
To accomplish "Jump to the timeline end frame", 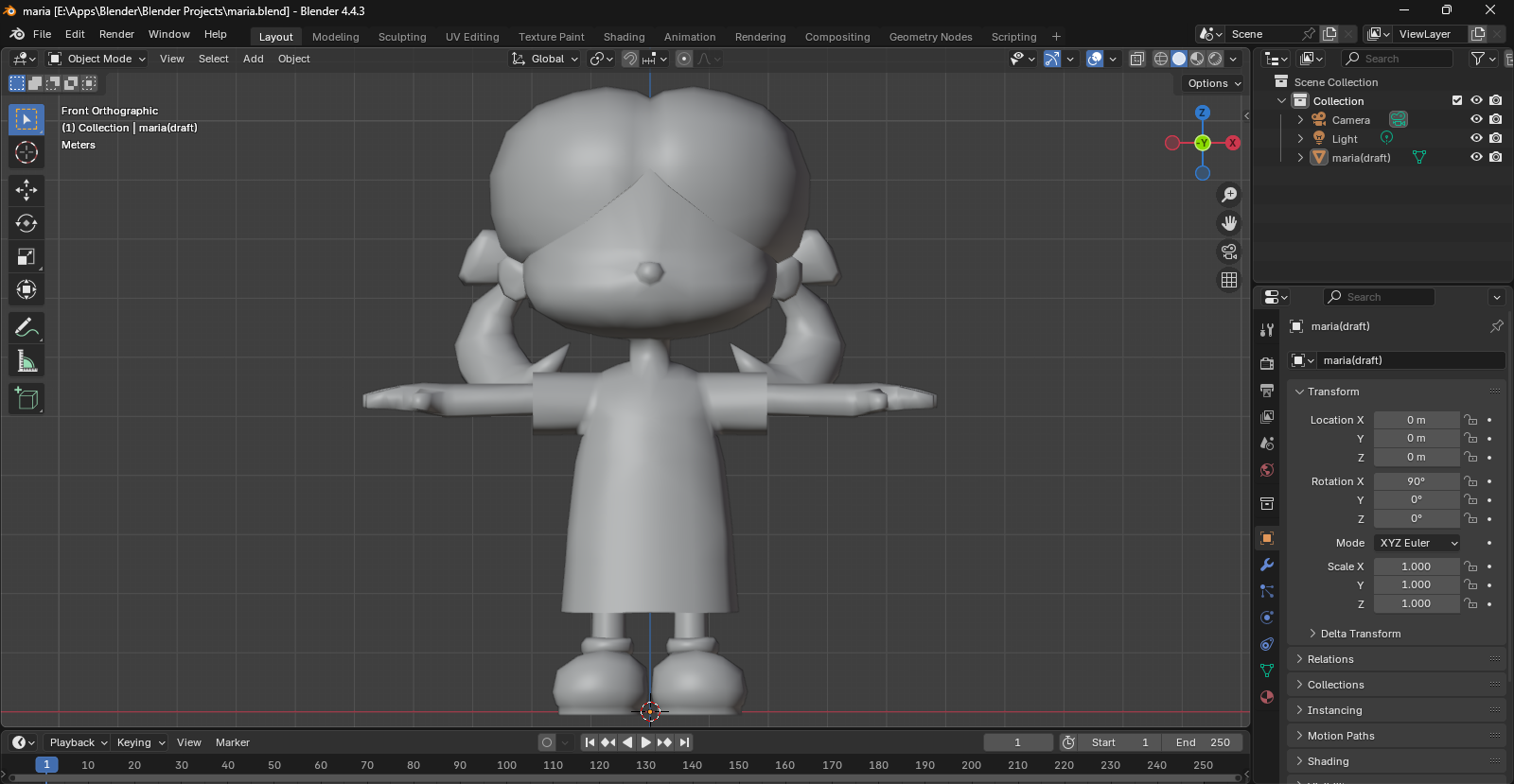I will pyautogui.click(x=684, y=742).
